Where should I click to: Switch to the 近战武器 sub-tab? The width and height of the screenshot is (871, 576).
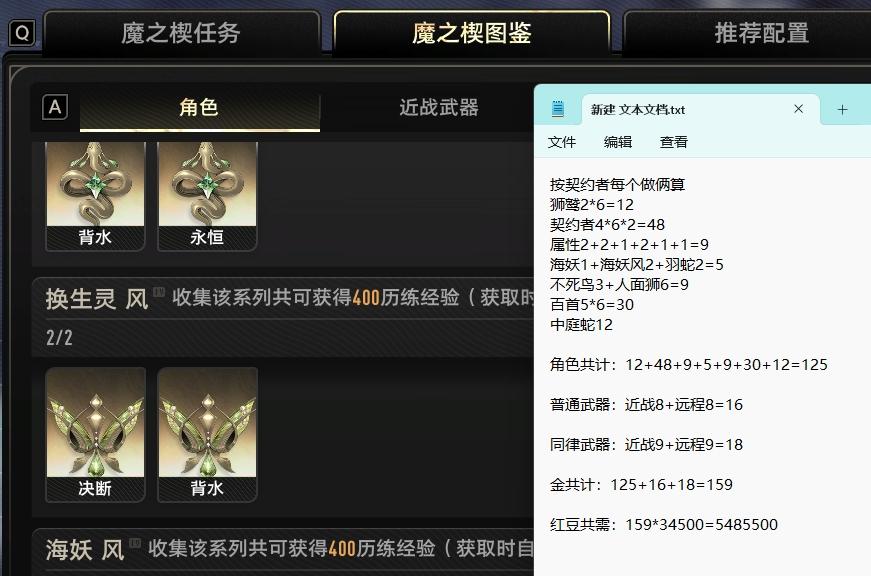(439, 107)
